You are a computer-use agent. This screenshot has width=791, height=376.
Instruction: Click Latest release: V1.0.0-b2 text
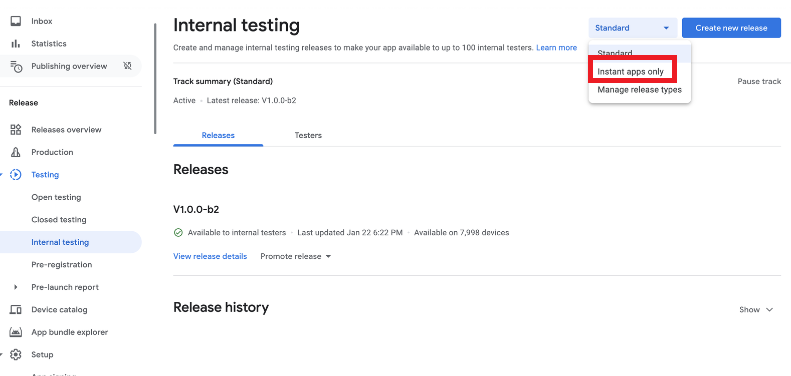pyautogui.click(x=251, y=100)
